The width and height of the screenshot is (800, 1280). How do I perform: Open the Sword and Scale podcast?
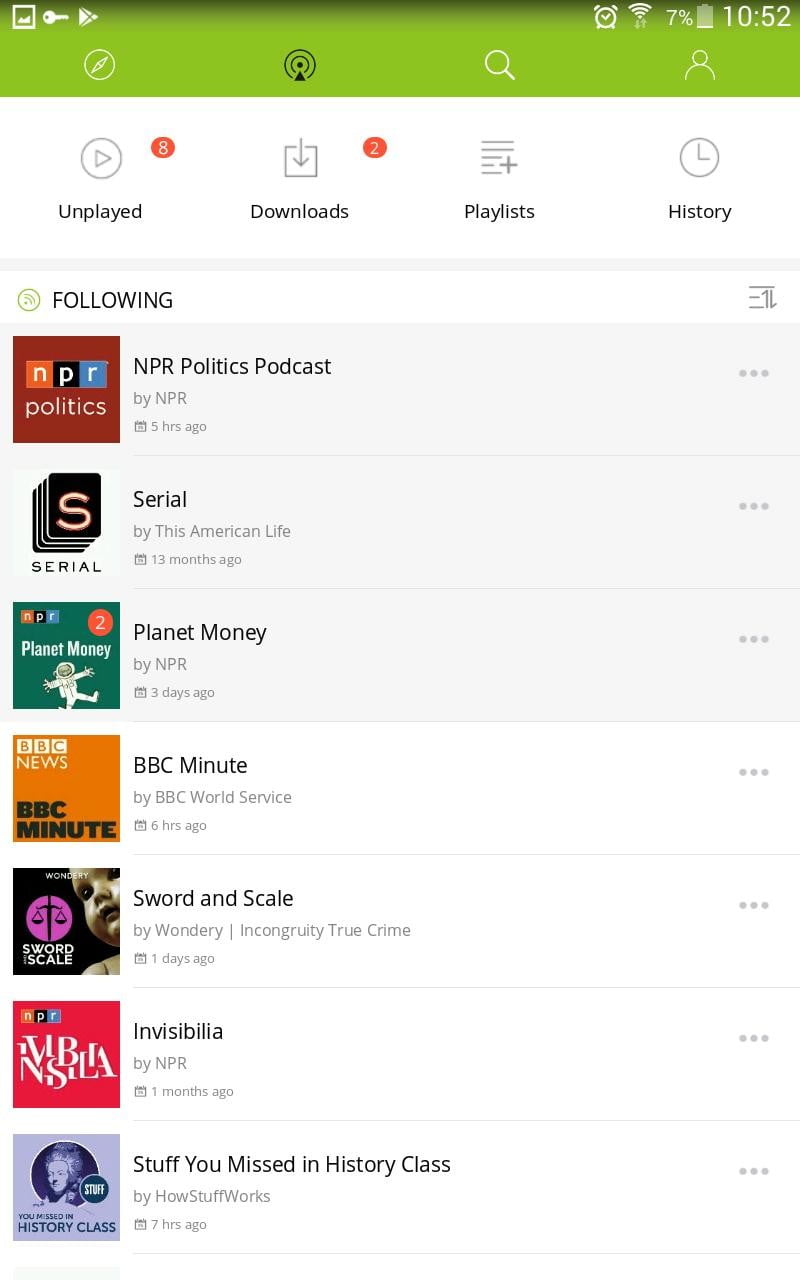[x=213, y=898]
